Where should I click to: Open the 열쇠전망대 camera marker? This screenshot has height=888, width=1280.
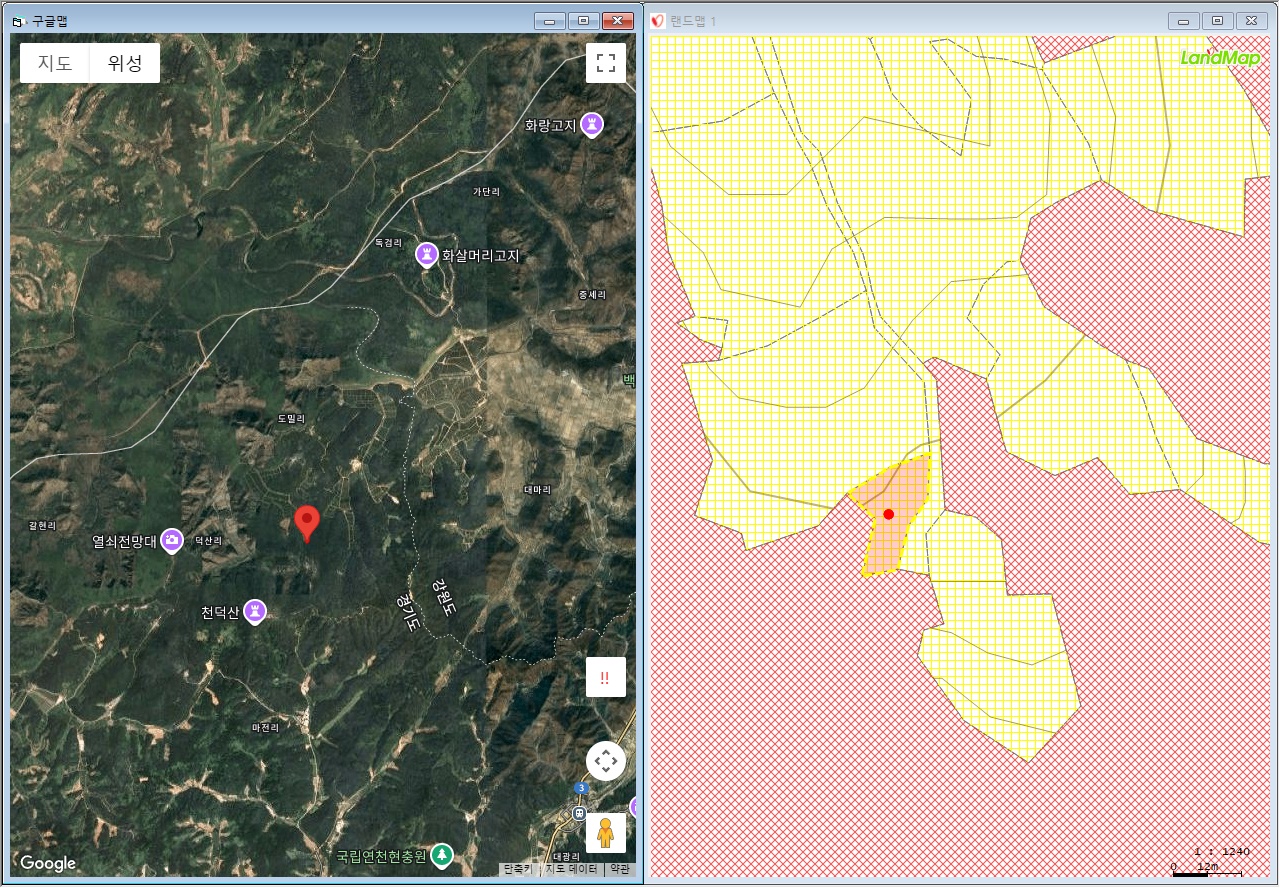coord(172,541)
